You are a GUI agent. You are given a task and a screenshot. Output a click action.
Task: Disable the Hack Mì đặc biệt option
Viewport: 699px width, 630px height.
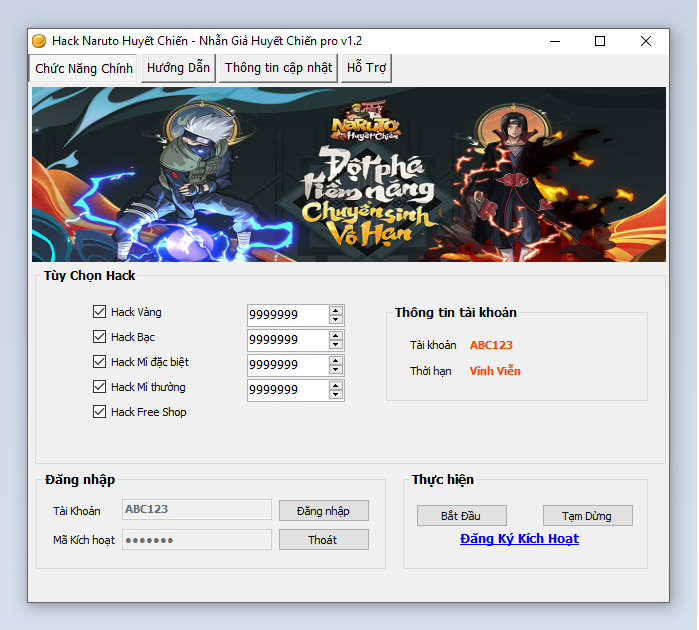pos(99,362)
